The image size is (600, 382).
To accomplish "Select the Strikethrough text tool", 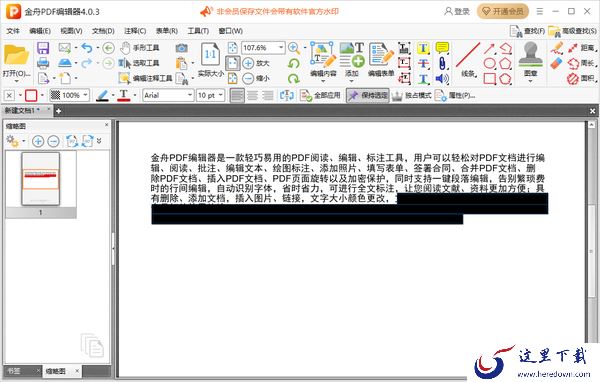I will point(423,64).
